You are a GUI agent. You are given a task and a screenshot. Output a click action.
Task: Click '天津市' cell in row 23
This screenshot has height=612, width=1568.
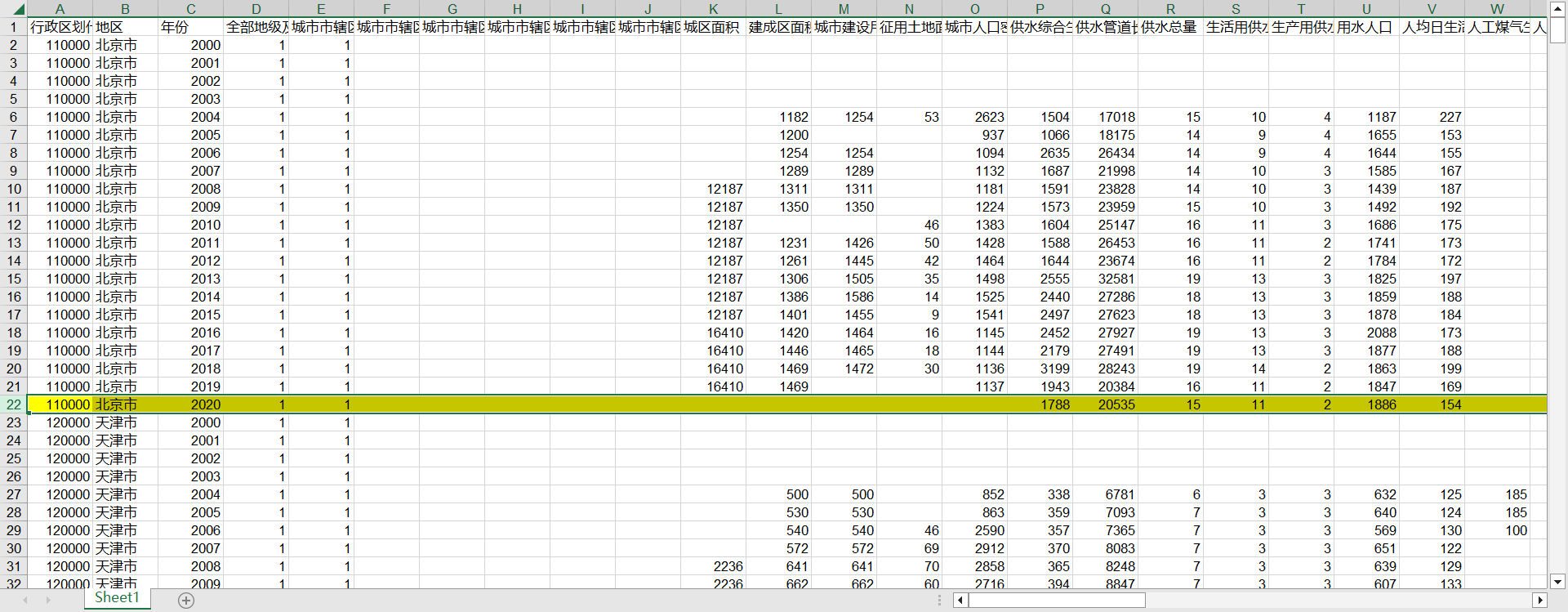click(x=125, y=422)
